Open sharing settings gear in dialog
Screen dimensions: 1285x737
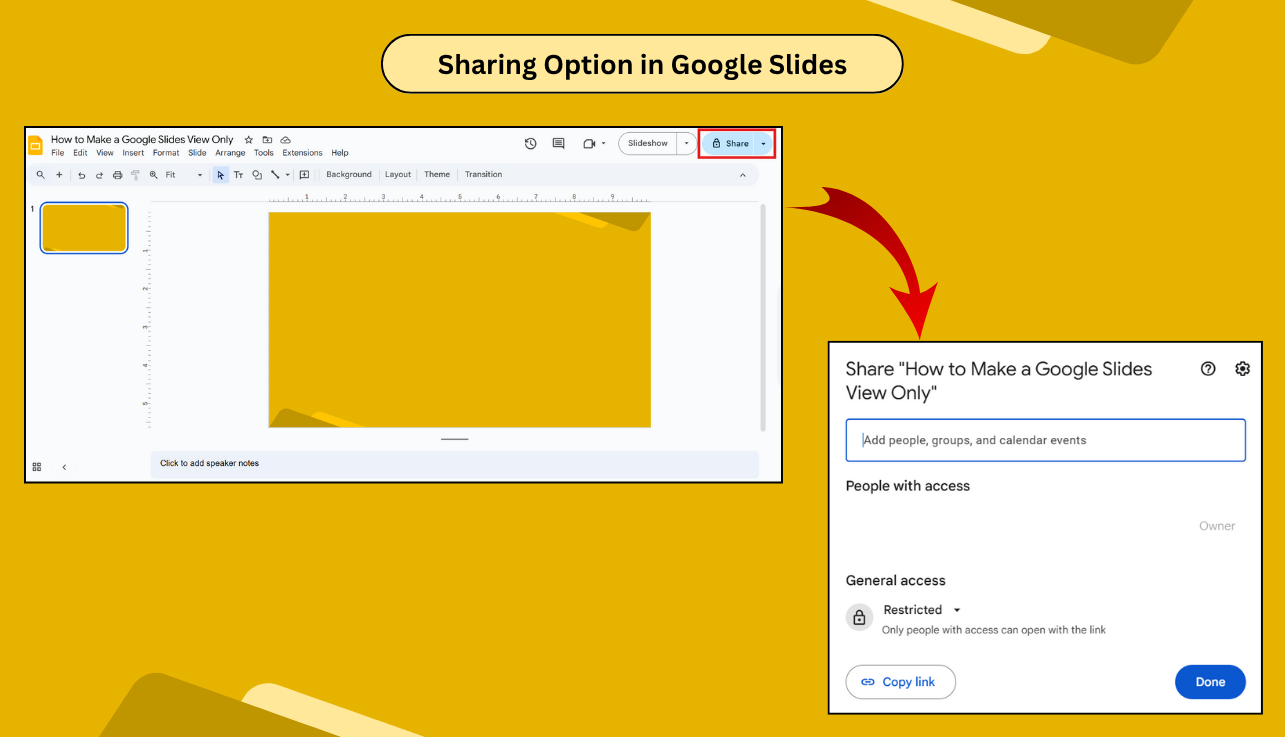point(1243,368)
